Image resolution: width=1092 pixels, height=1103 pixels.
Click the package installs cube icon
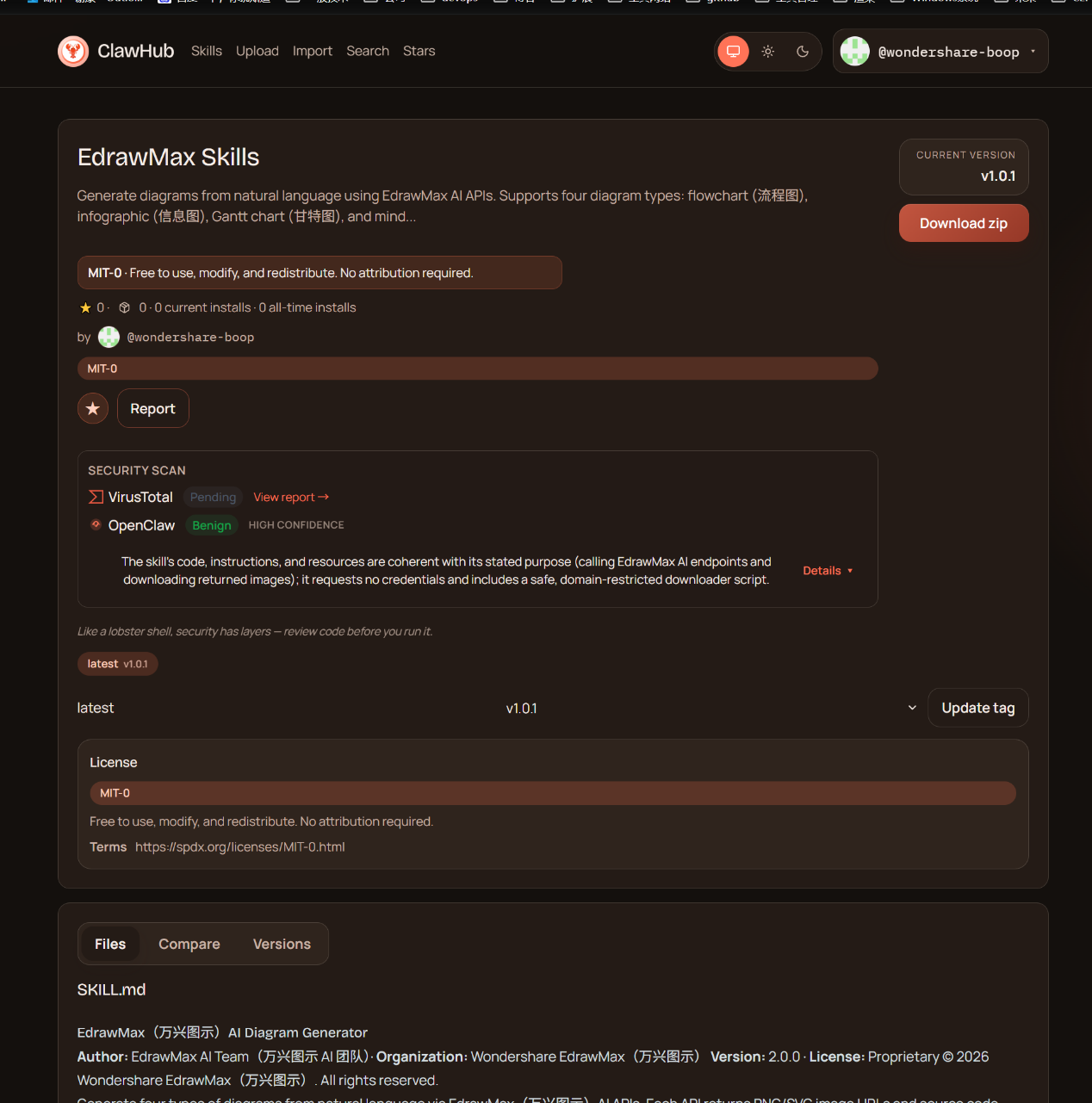124,307
